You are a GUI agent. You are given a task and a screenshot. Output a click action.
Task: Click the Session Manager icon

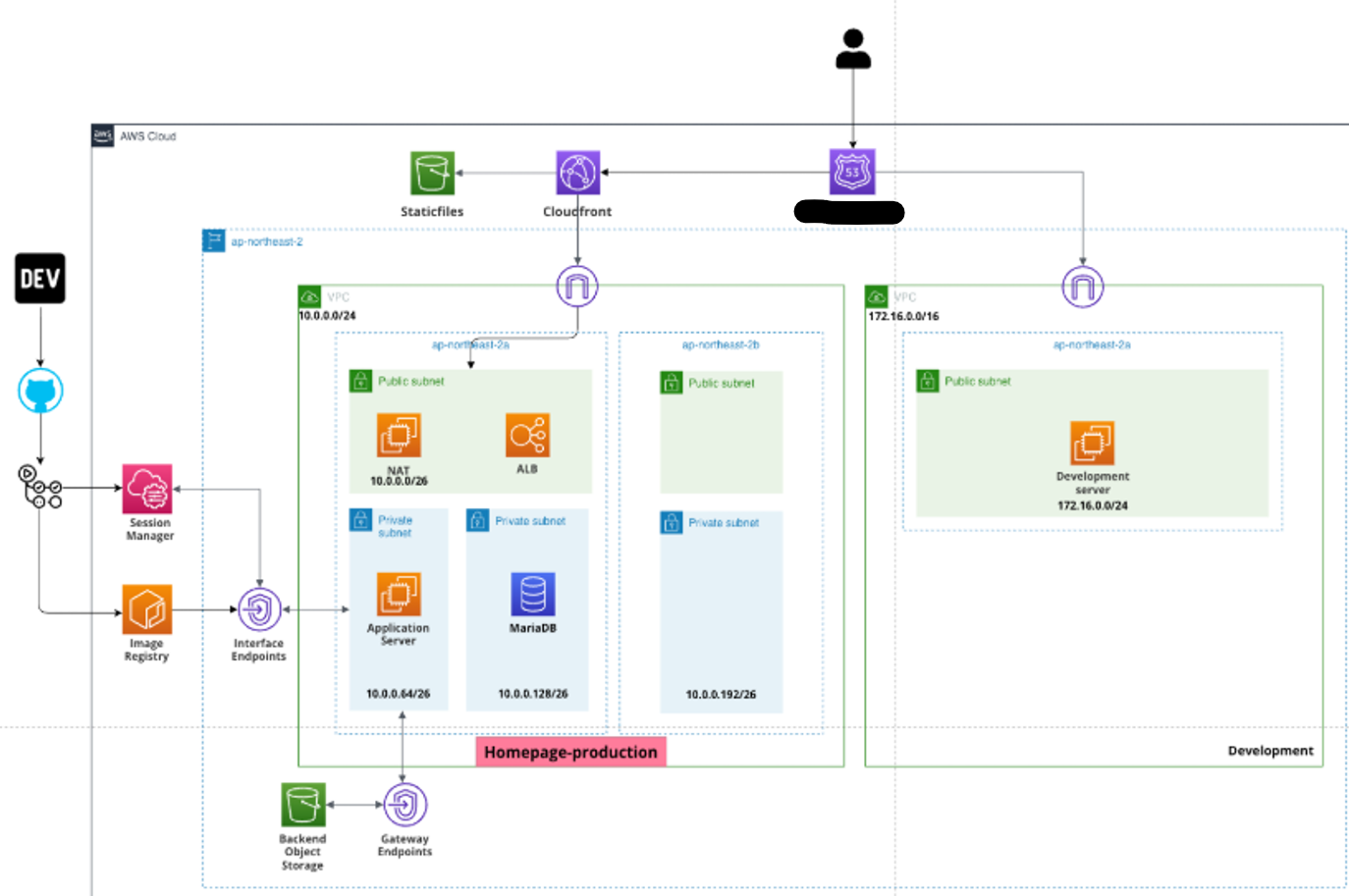tap(147, 489)
